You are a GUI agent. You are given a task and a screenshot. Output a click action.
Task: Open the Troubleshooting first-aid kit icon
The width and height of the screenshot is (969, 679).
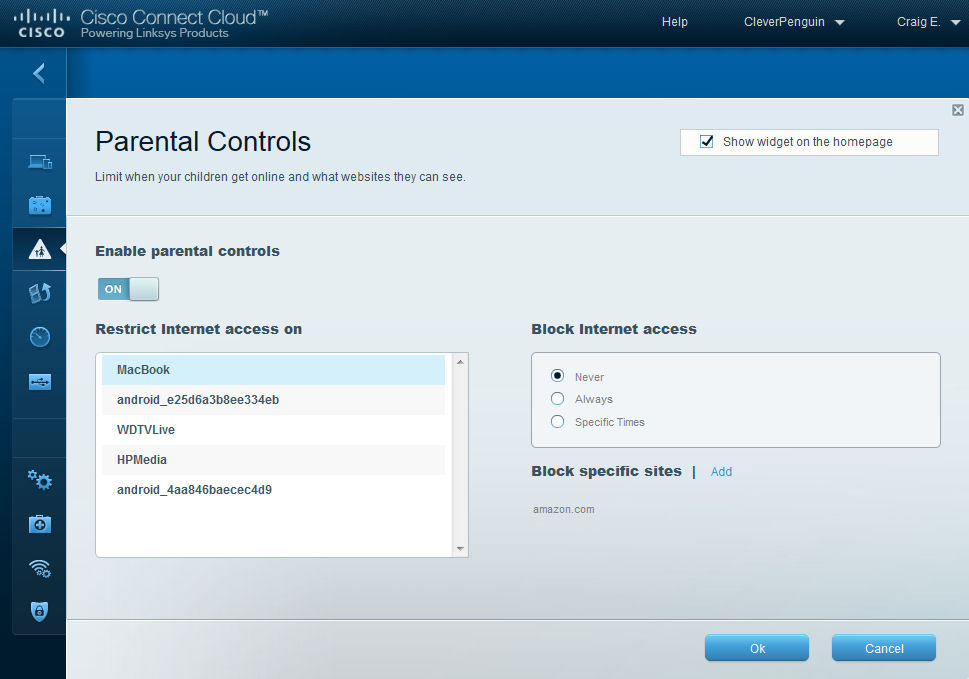pos(40,524)
